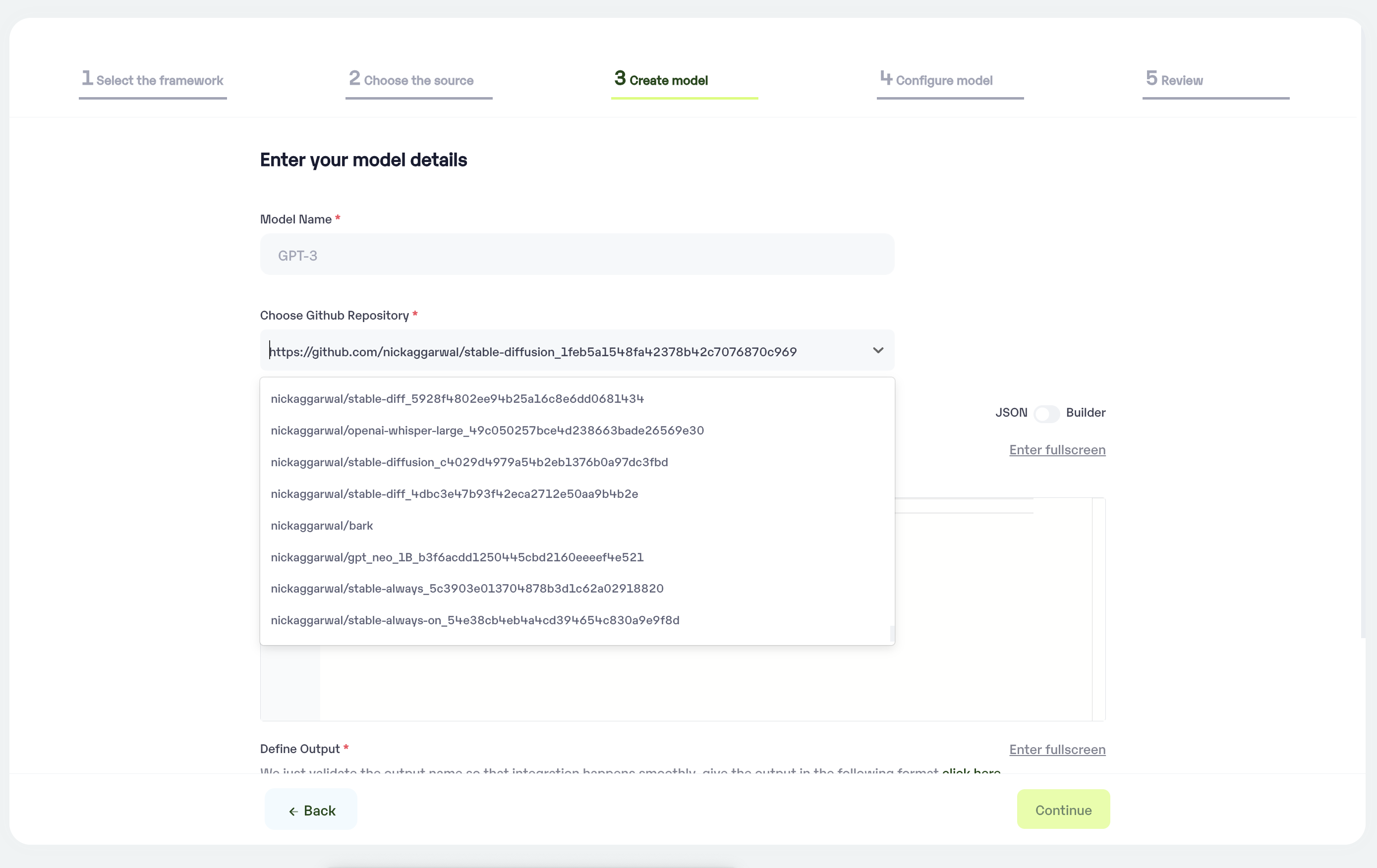Select nickaggarwal/stable-always-on repository option
The height and width of the screenshot is (868, 1377).
pos(577,620)
